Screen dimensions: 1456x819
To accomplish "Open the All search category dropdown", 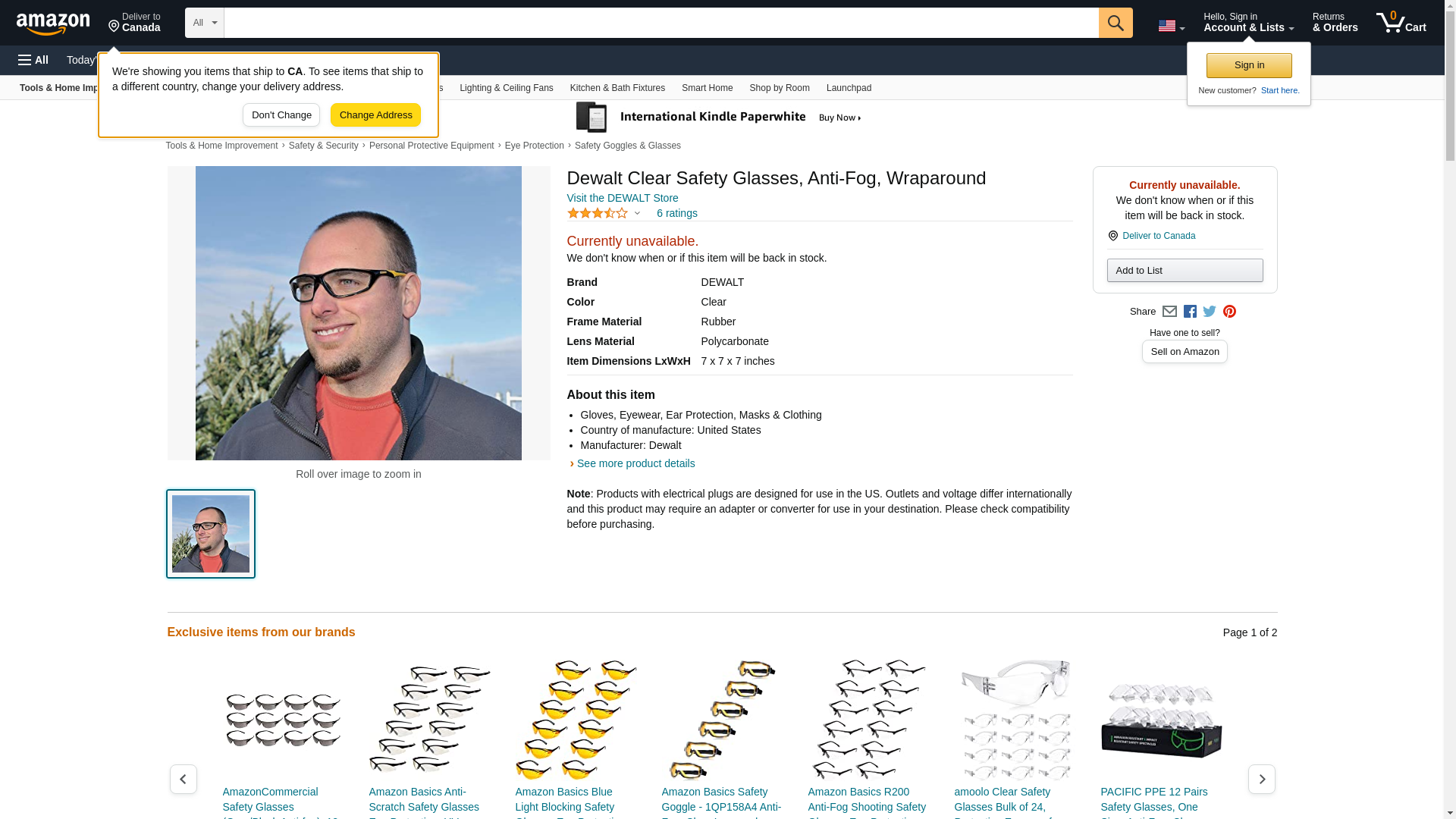I will click(x=204, y=23).
